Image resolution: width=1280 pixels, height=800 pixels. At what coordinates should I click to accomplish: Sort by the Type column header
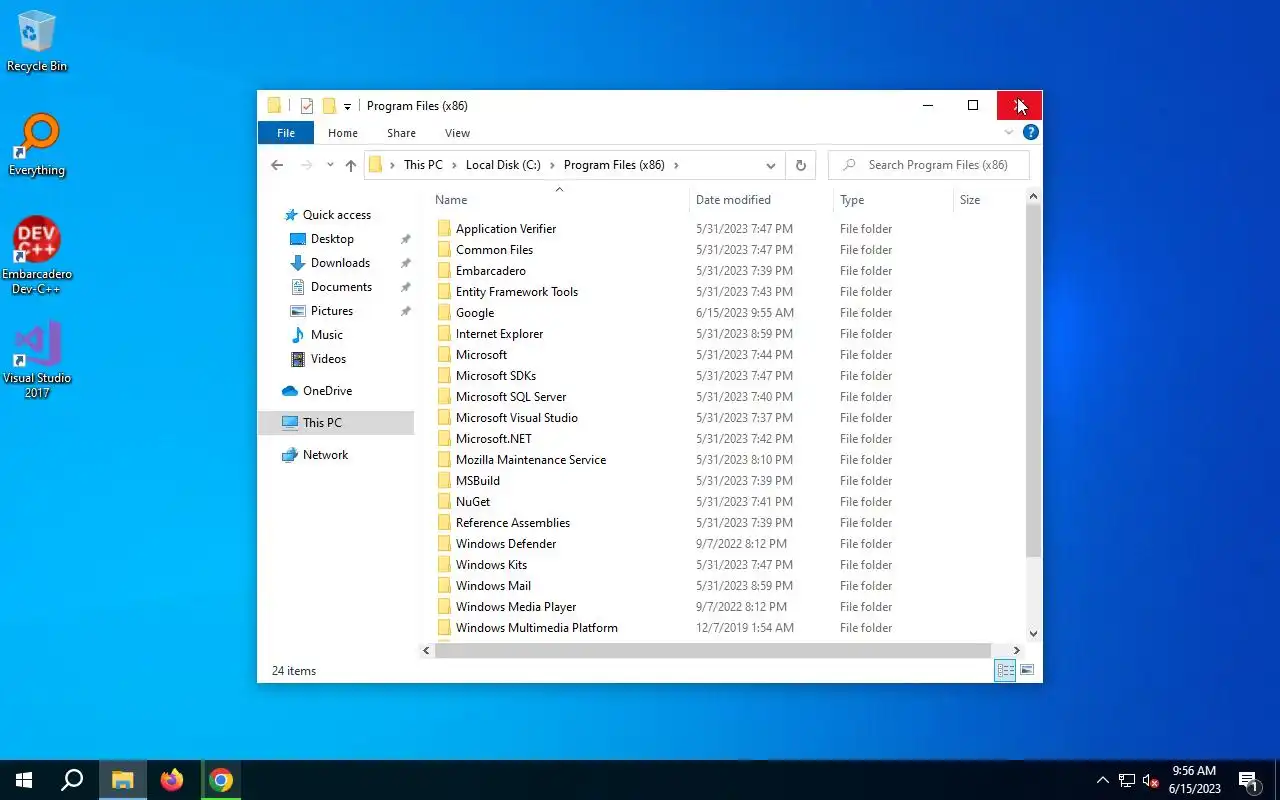(x=893, y=200)
